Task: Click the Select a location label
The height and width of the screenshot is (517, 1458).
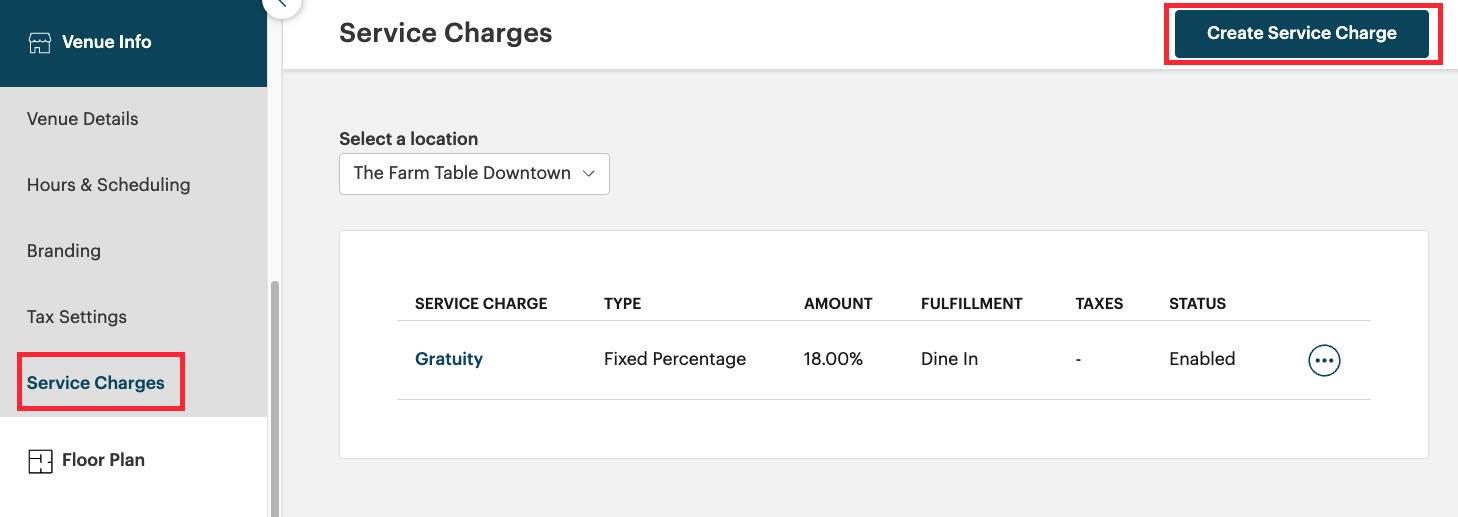Action: click(409, 139)
